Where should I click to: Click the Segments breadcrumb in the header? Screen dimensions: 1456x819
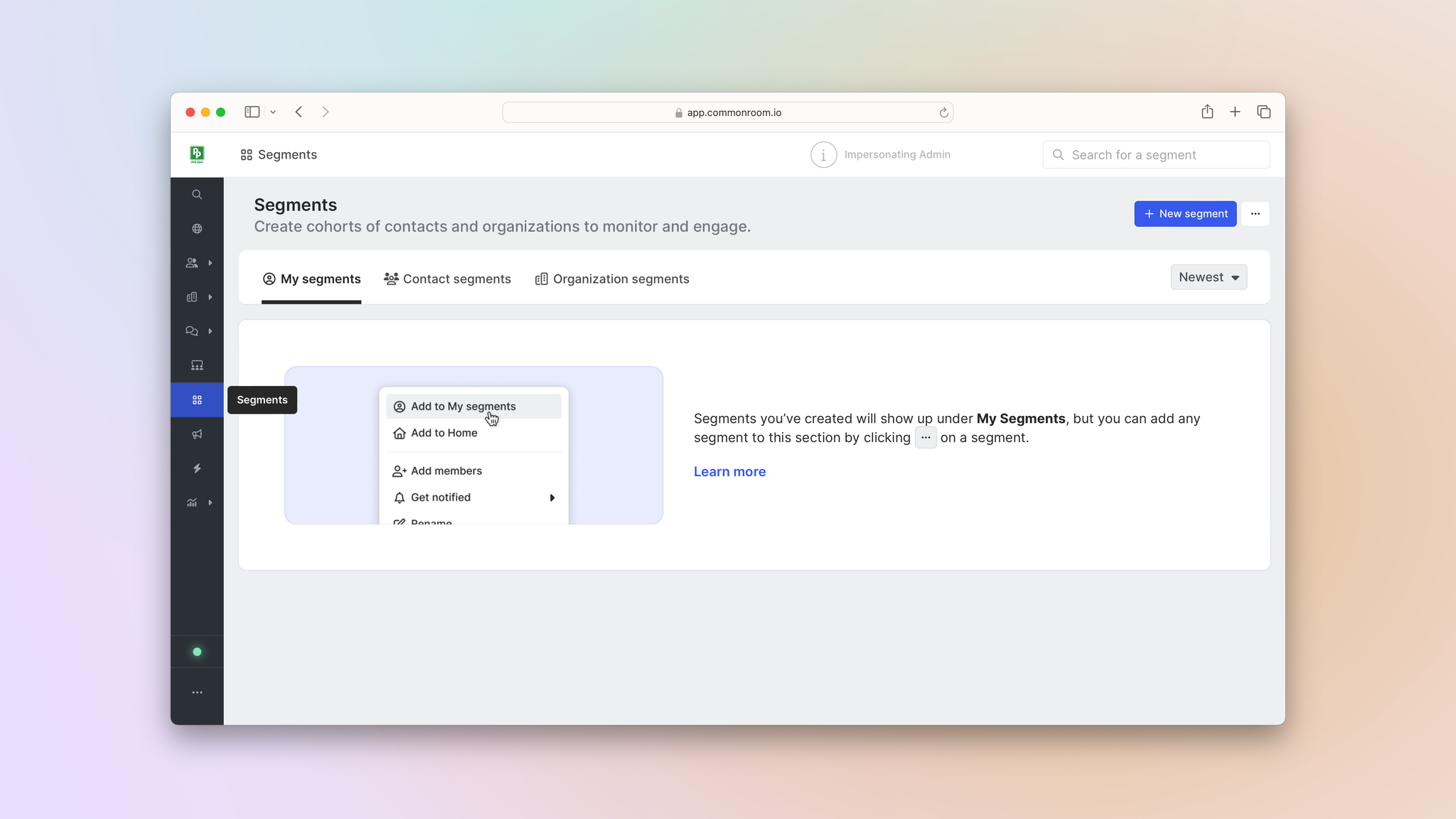[279, 154]
